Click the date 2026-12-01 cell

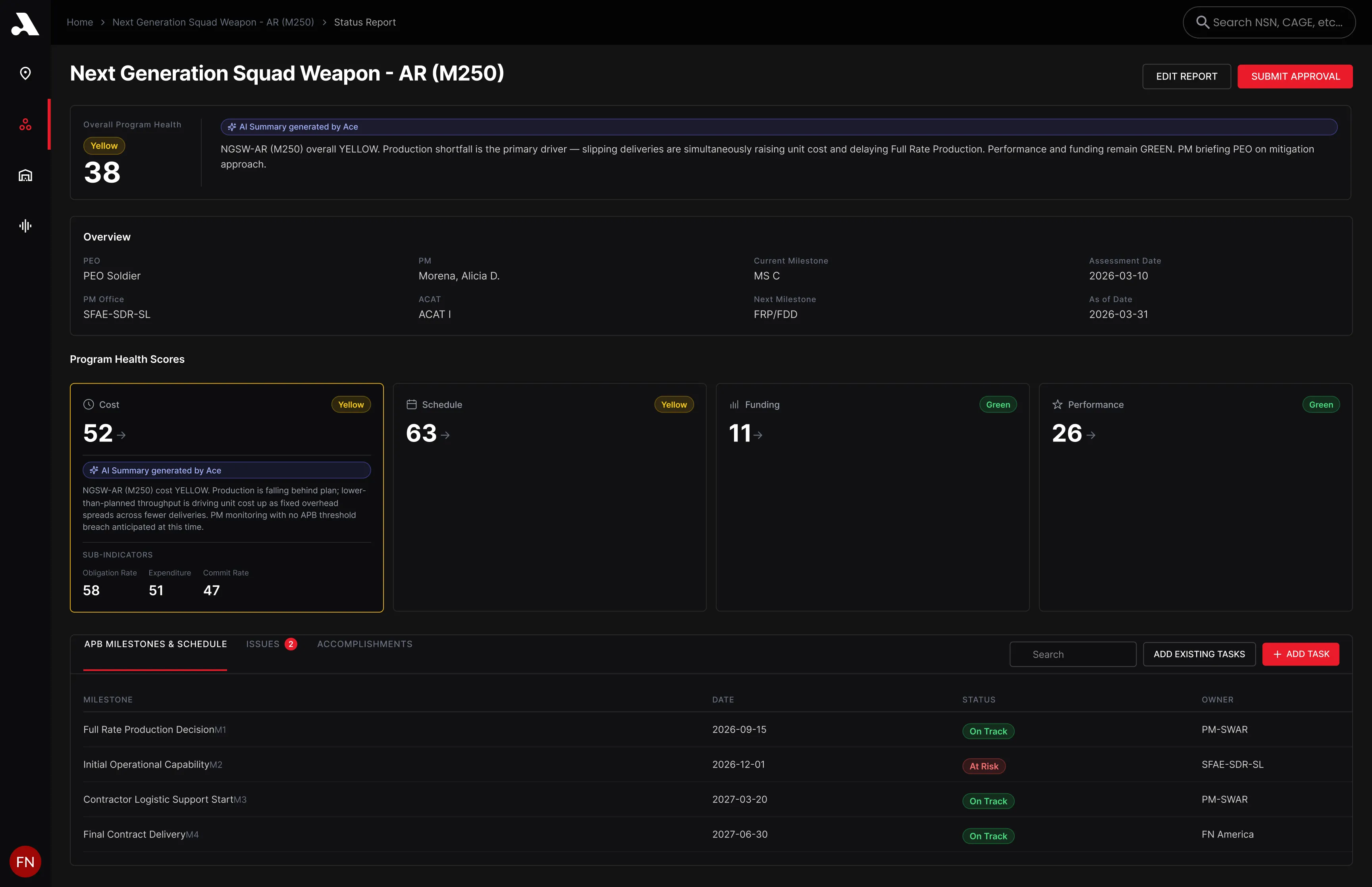739,765
